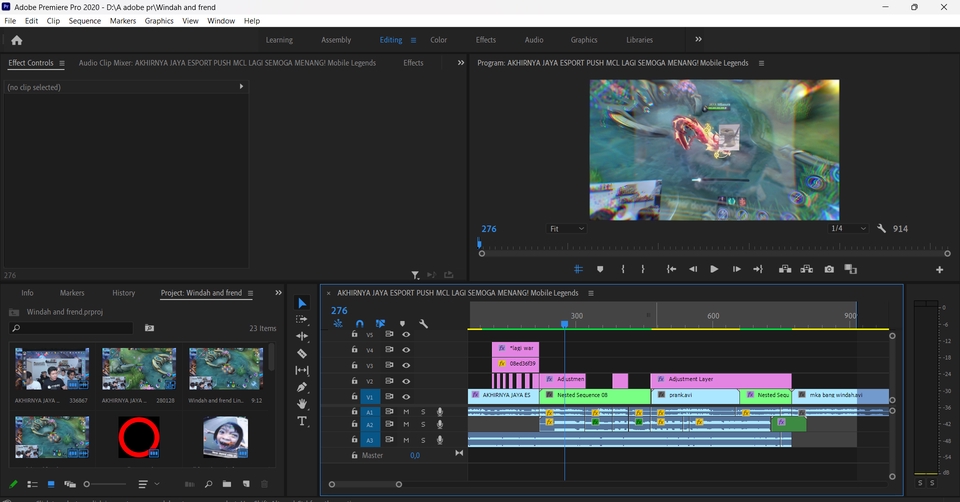Click the Lift button
Screen dimensions: 960x502
(x=785, y=269)
